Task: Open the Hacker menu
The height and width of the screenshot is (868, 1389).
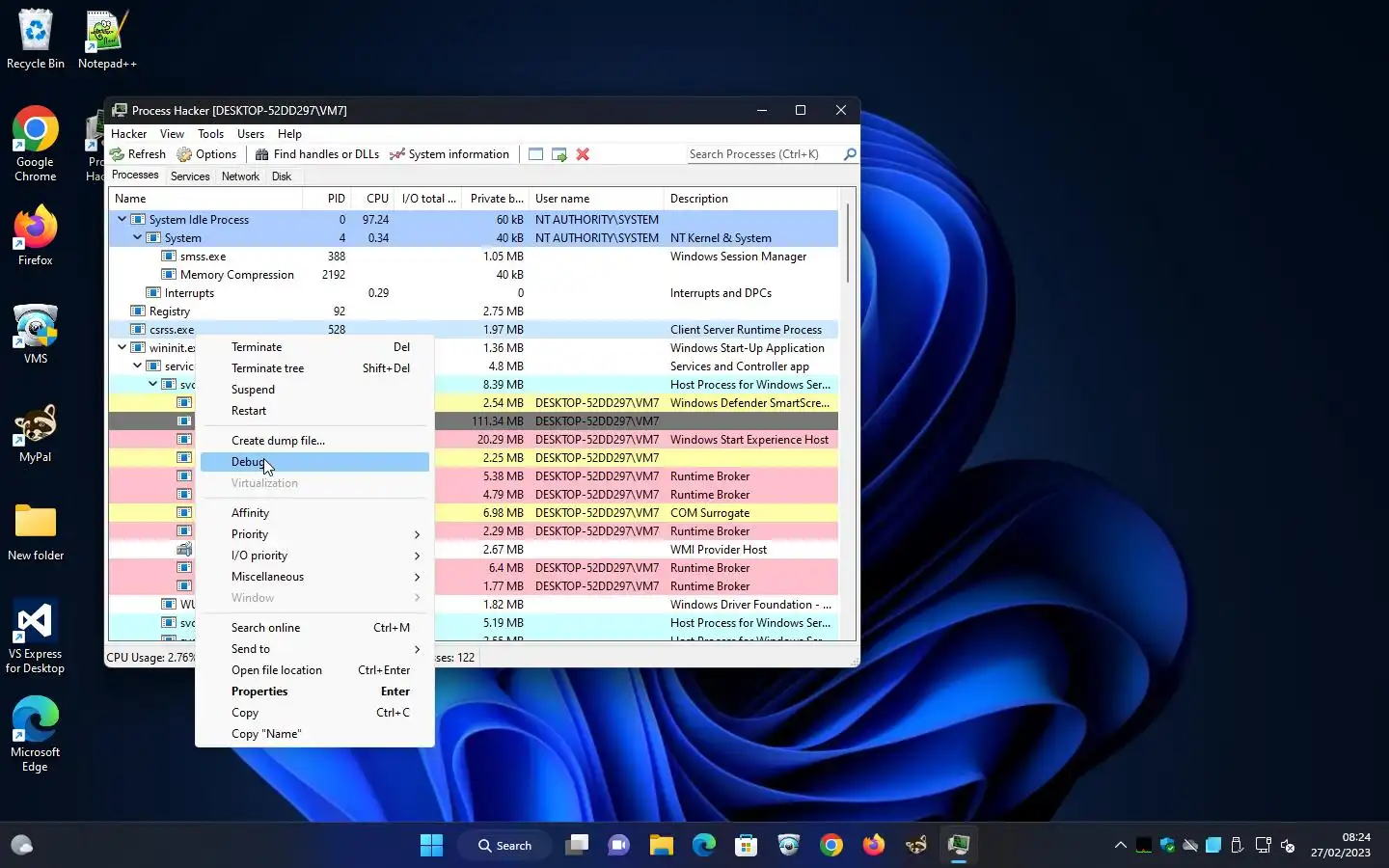Action: coord(128,134)
